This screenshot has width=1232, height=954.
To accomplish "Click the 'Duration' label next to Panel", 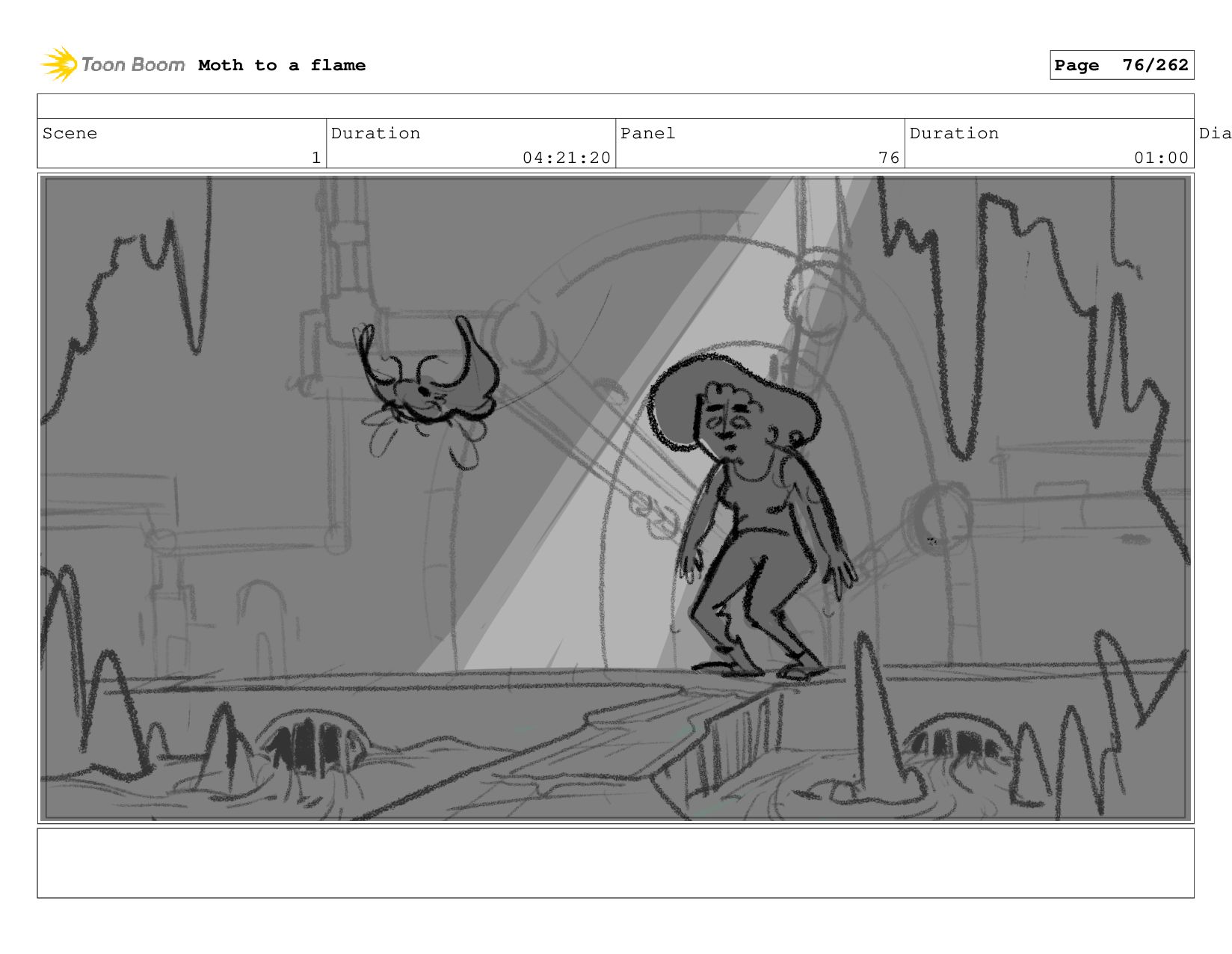I will 954,133.
